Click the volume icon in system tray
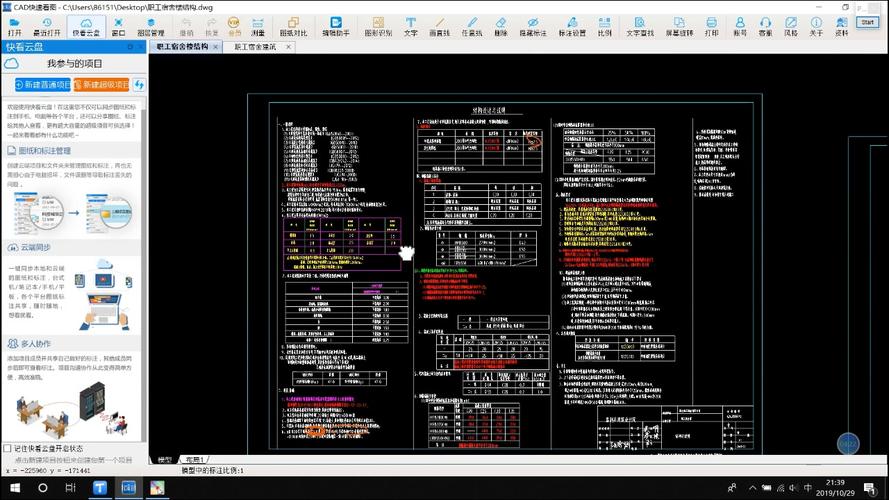889x500 pixels. [794, 488]
